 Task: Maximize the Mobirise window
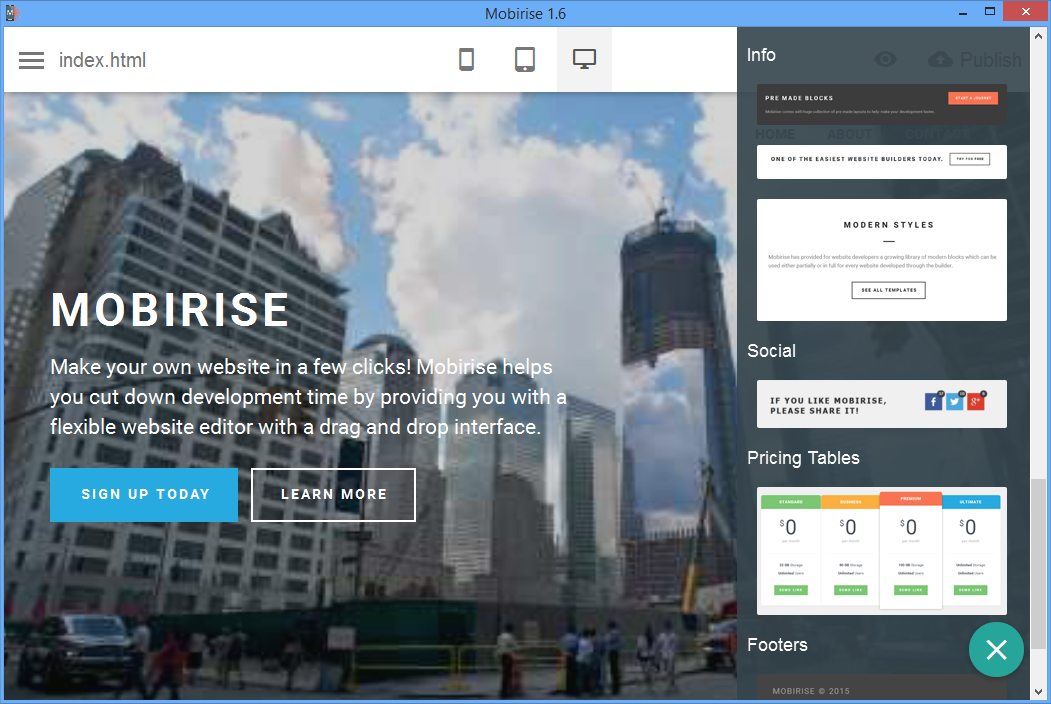tap(989, 11)
